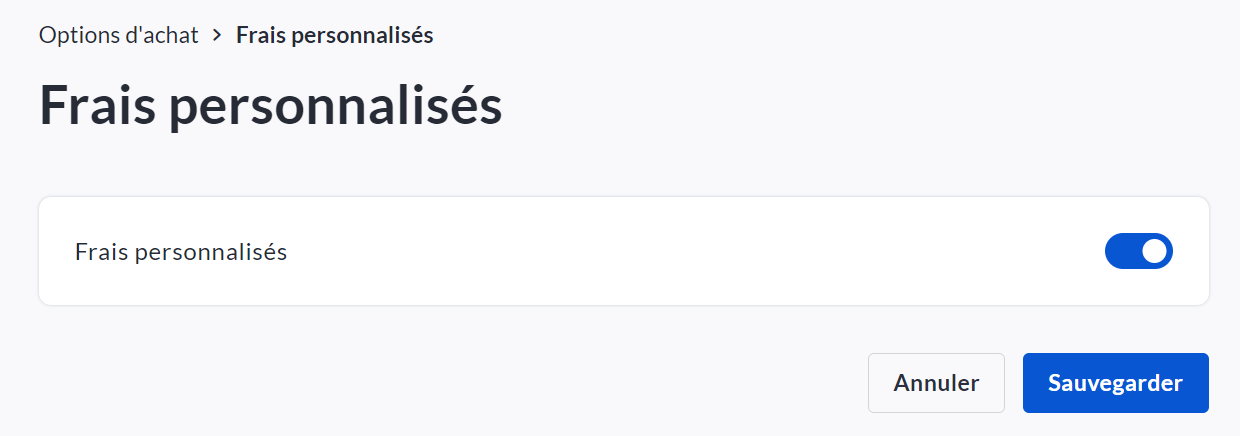Select the bold Frais personnalisés breadcrumb item
The height and width of the screenshot is (436, 1240).
pos(334,35)
